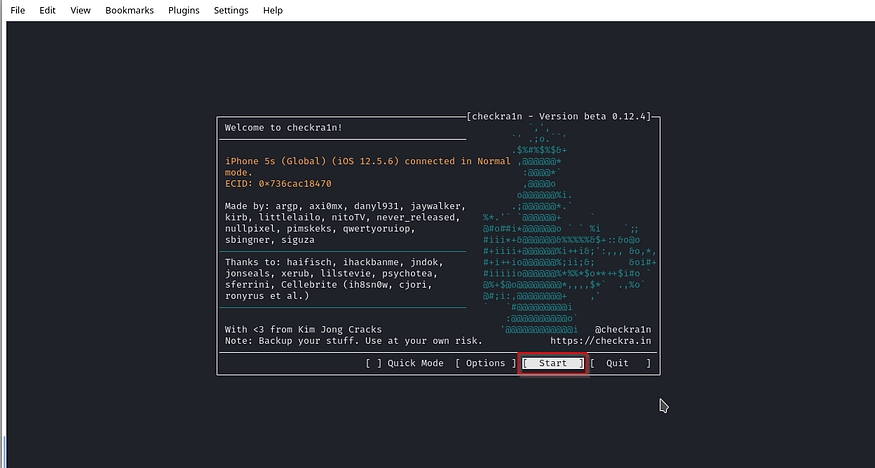Select the Options button in checkra1n
The width and height of the screenshot is (875, 468).
pyautogui.click(x=485, y=363)
